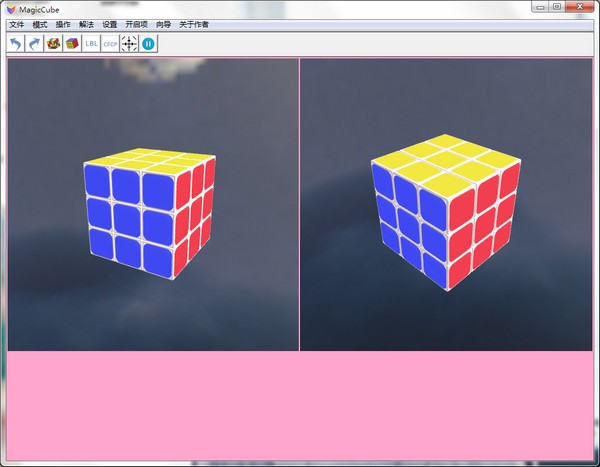Viewport: 600px width, 467px height.
Task: Open the 关于作者 menu
Action: [x=194, y=24]
